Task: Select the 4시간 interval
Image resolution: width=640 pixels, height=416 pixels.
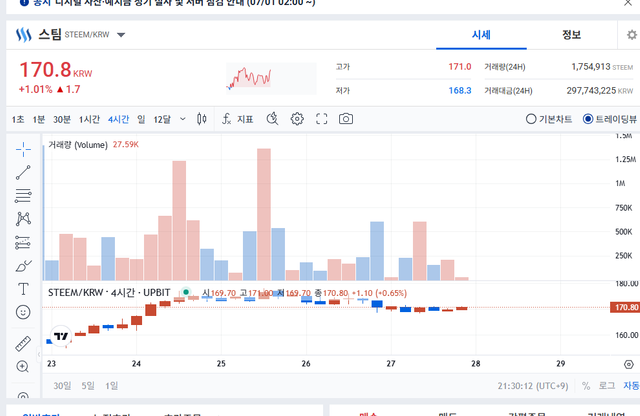Action: coord(118,119)
